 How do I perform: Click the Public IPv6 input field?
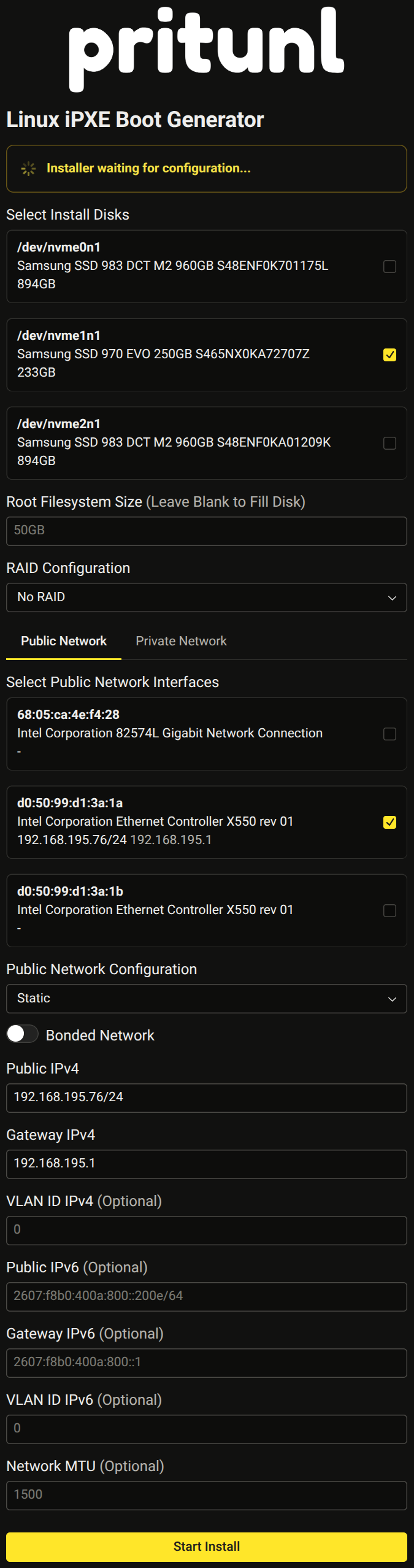coord(206,1296)
